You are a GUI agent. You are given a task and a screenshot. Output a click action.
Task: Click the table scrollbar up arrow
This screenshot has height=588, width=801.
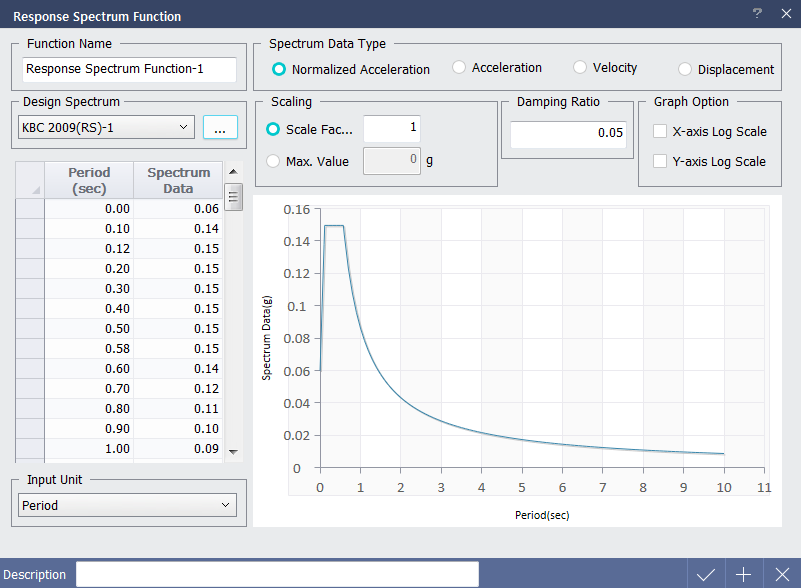pos(233,170)
